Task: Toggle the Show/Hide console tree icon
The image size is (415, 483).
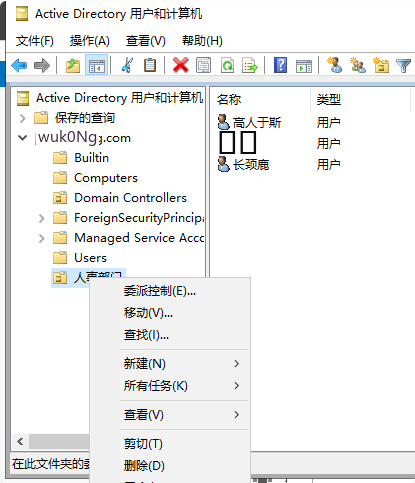Action: coord(97,65)
